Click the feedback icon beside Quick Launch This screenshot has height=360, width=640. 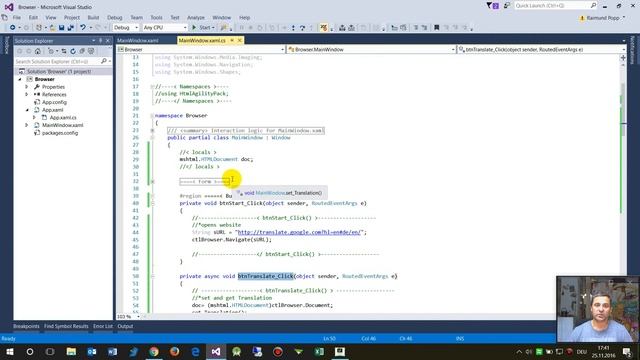pos(506,6)
